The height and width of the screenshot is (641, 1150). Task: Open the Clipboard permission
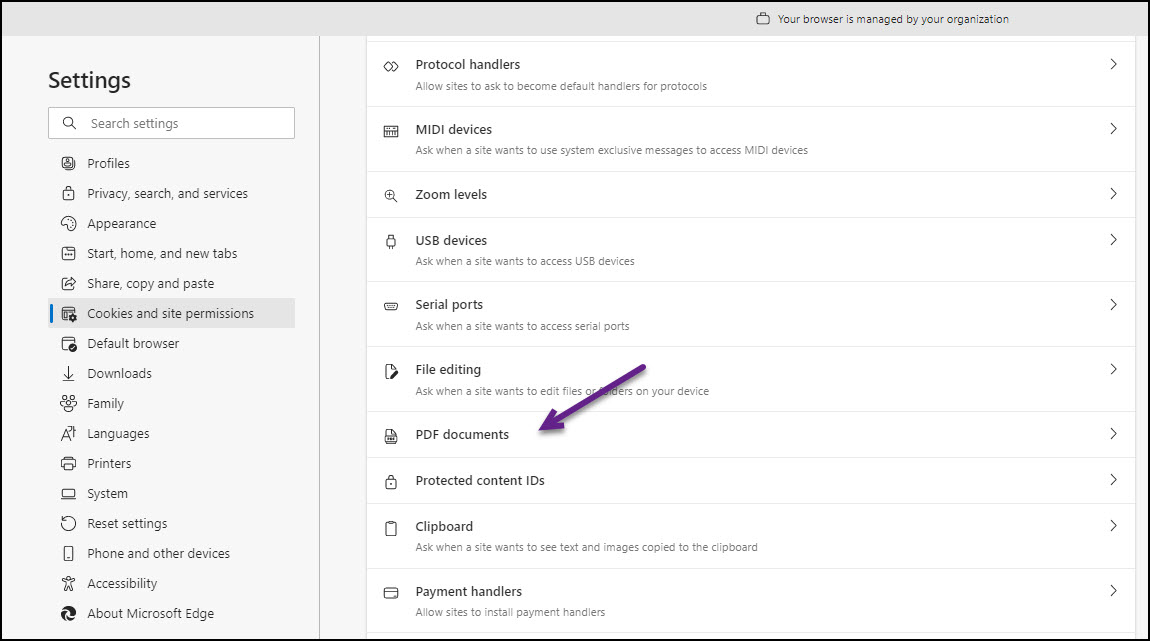751,536
